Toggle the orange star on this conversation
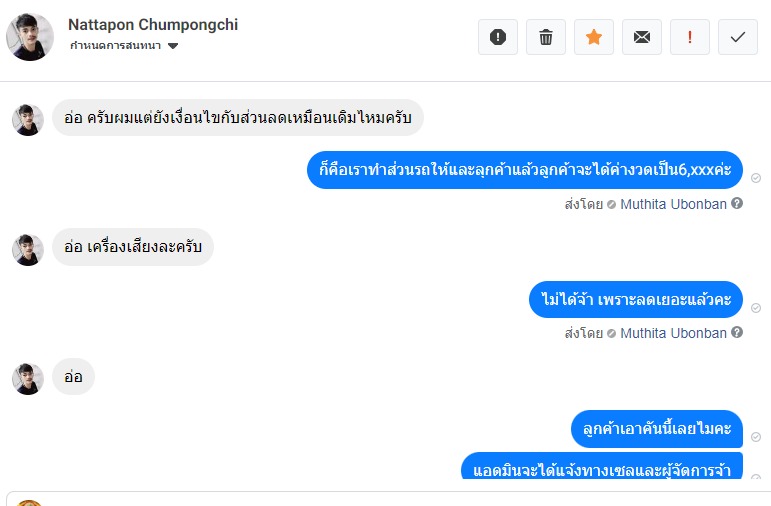This screenshot has height=506, width=771. tap(593, 37)
